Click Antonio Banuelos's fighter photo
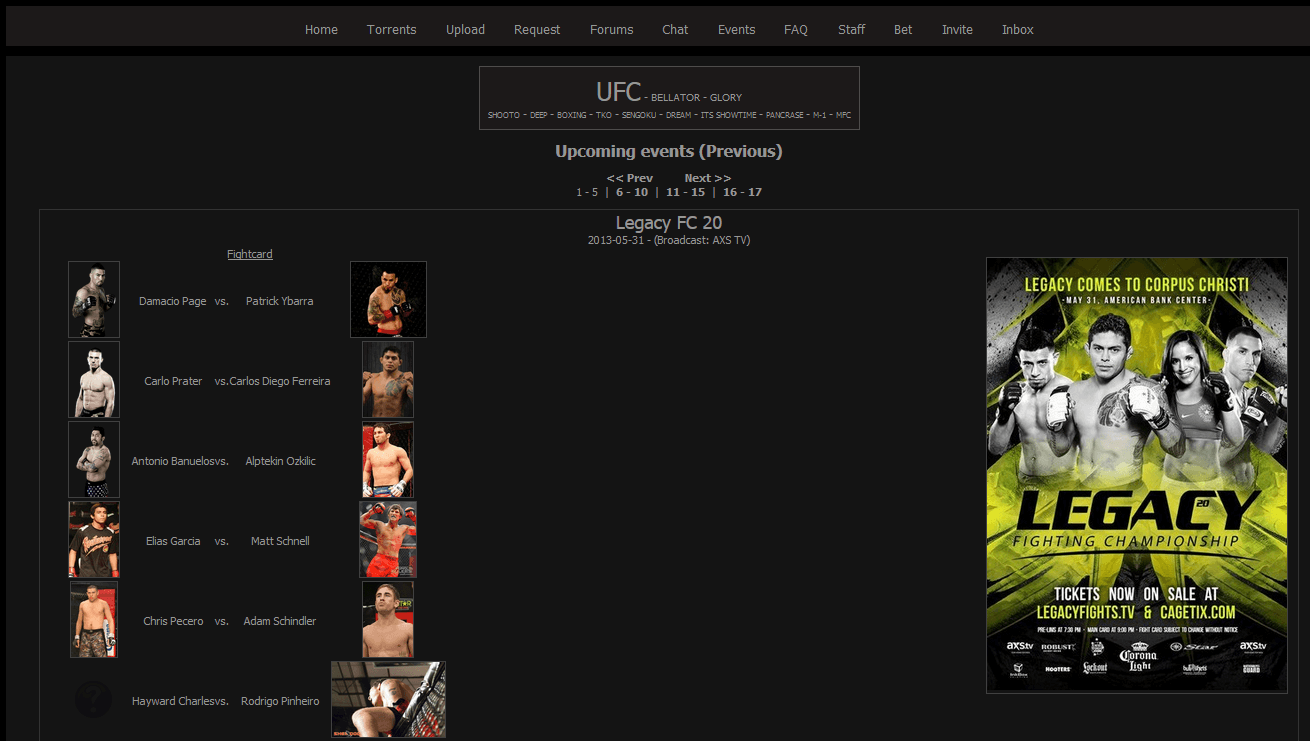The height and width of the screenshot is (741, 1310). point(94,460)
